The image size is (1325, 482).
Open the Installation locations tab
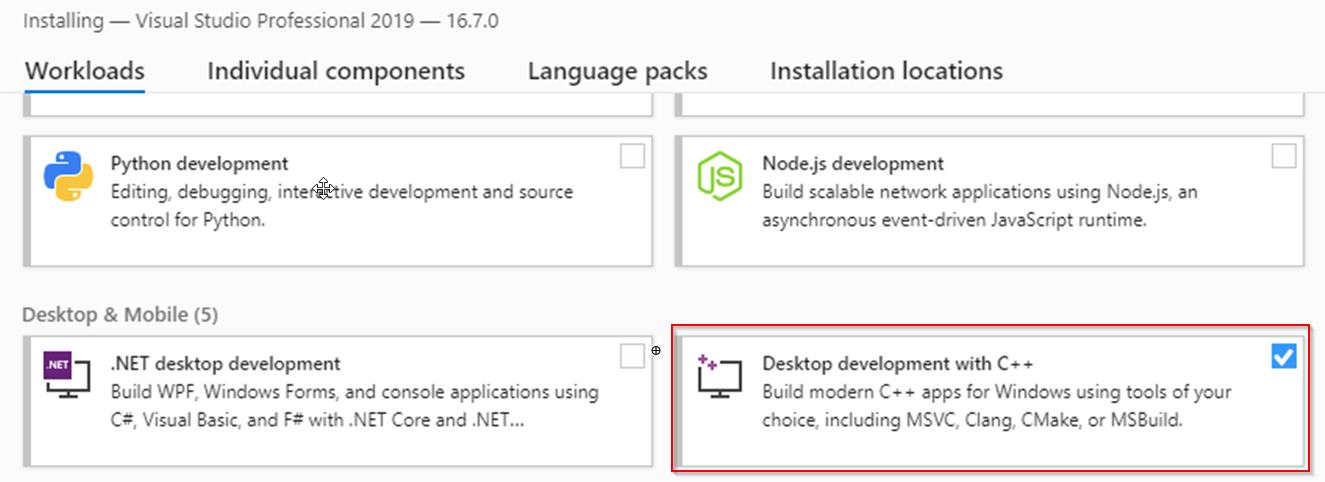(886, 71)
